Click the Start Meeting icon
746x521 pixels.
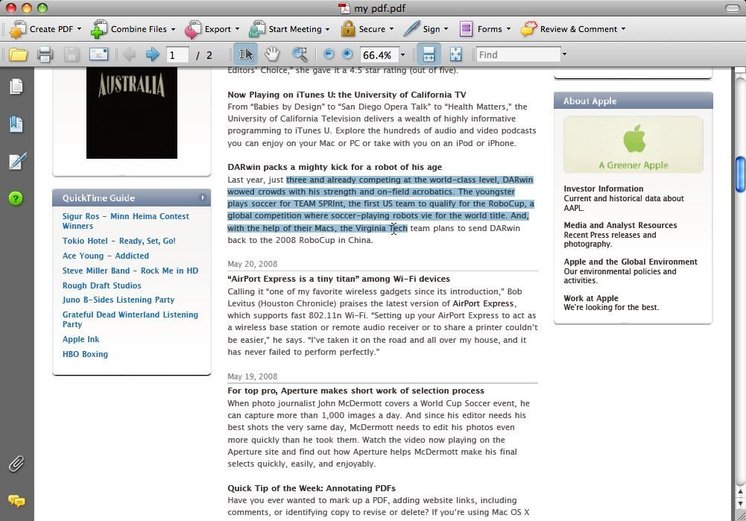coord(257,29)
